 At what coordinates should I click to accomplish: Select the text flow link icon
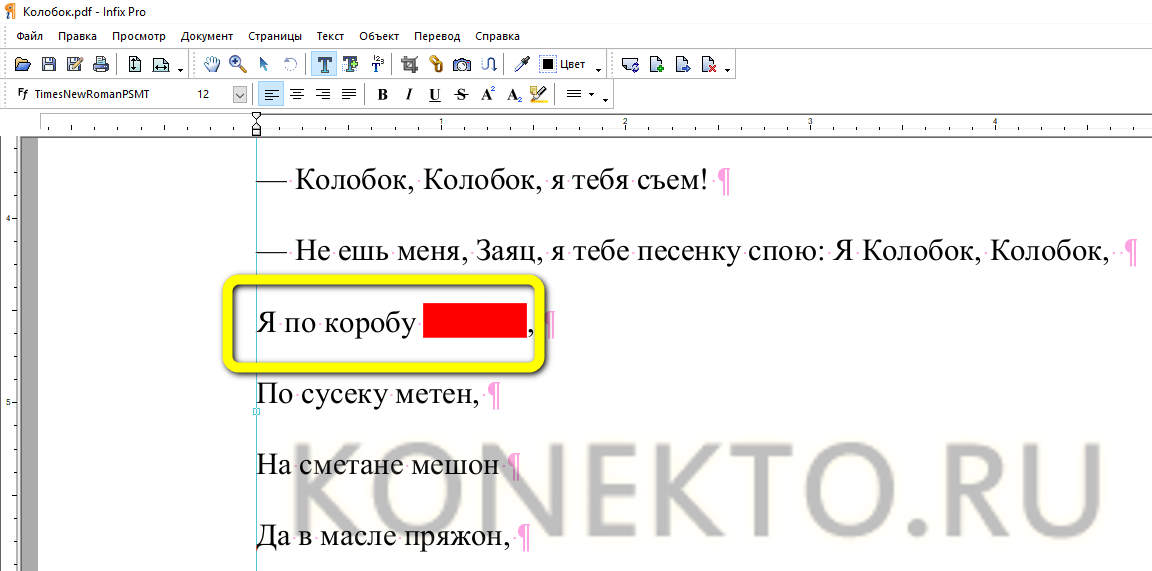pos(489,65)
